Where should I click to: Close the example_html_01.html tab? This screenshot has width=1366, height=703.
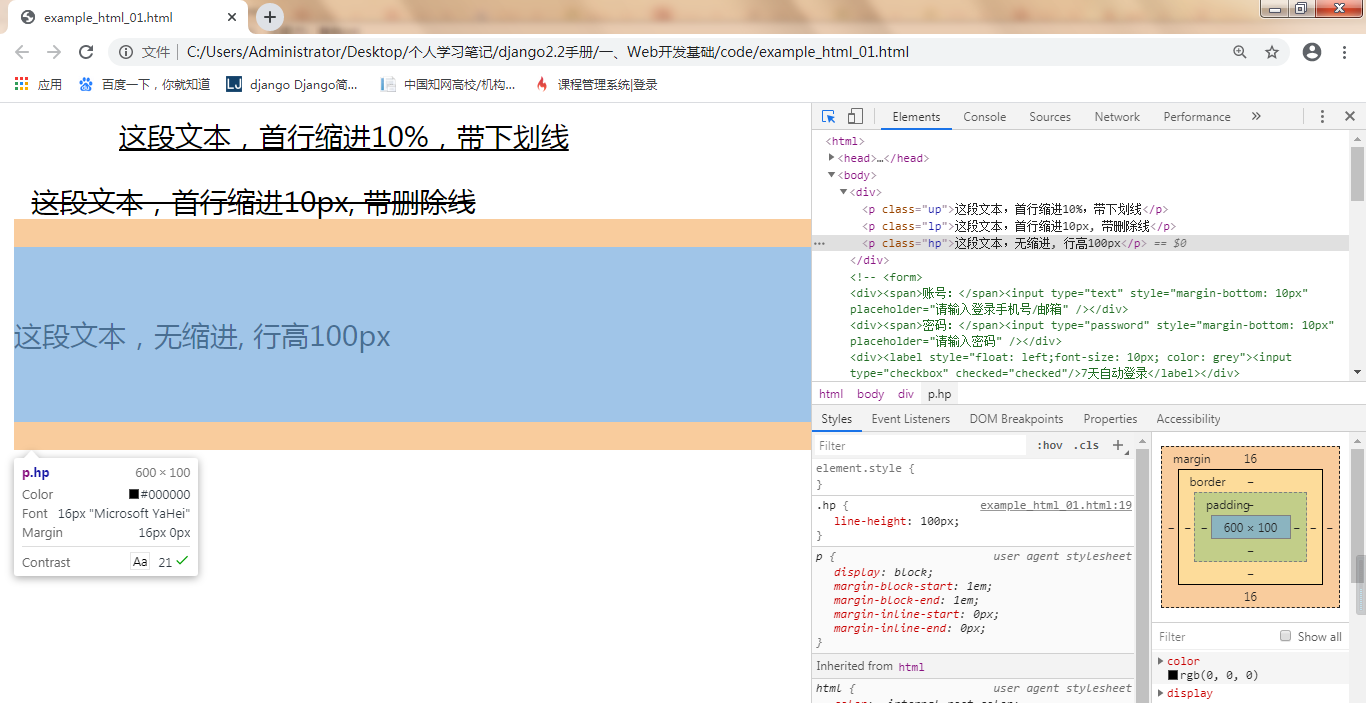[x=232, y=18]
